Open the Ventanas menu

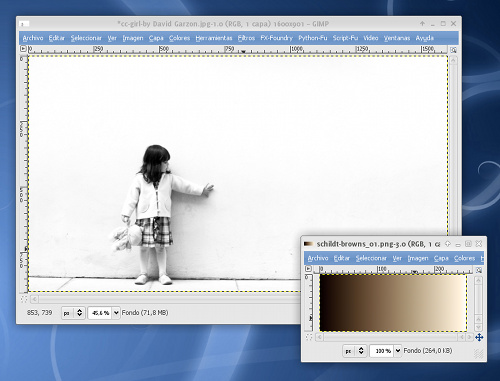(397, 38)
